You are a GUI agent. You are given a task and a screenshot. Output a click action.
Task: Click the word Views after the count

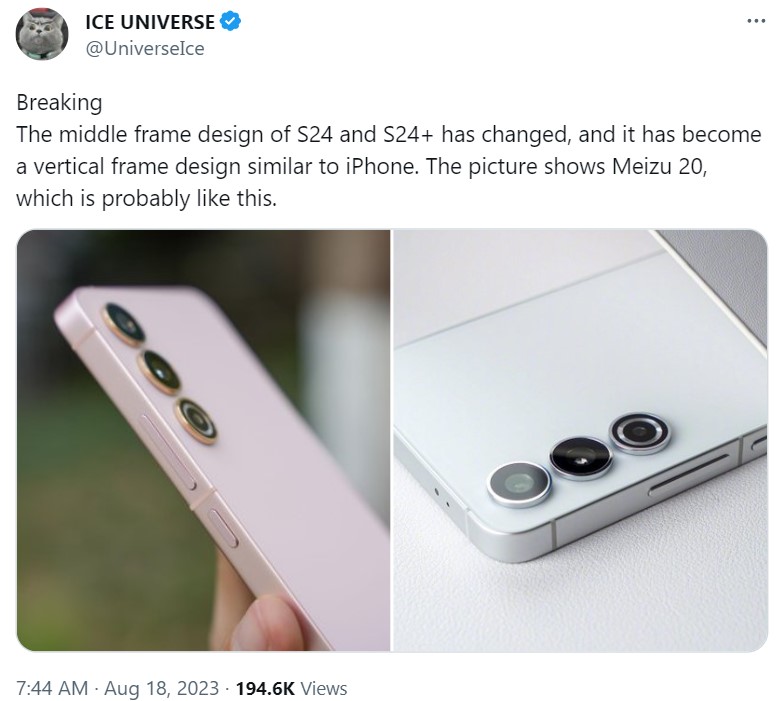pos(324,688)
